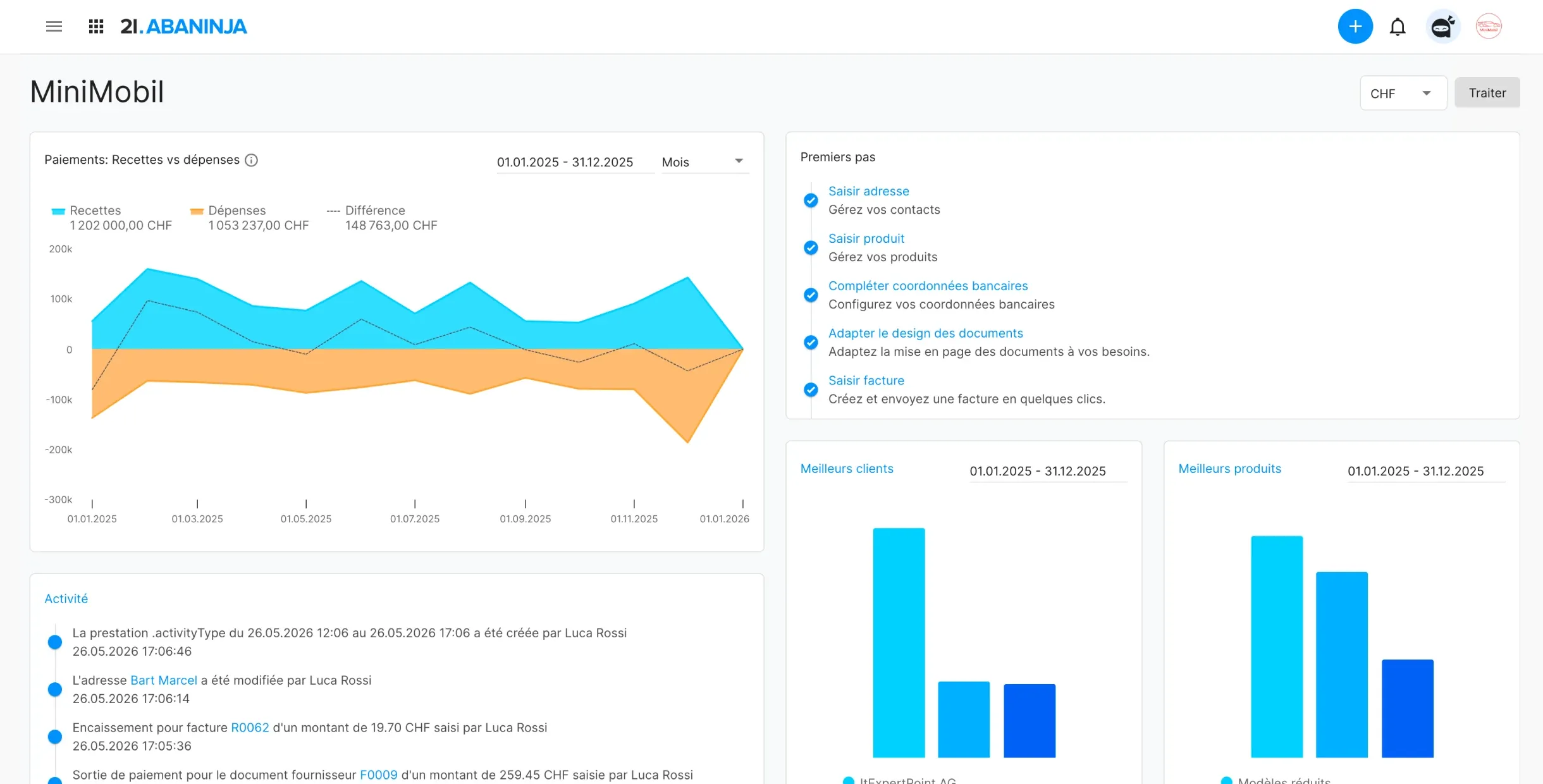Click the Traiter button

click(x=1487, y=93)
